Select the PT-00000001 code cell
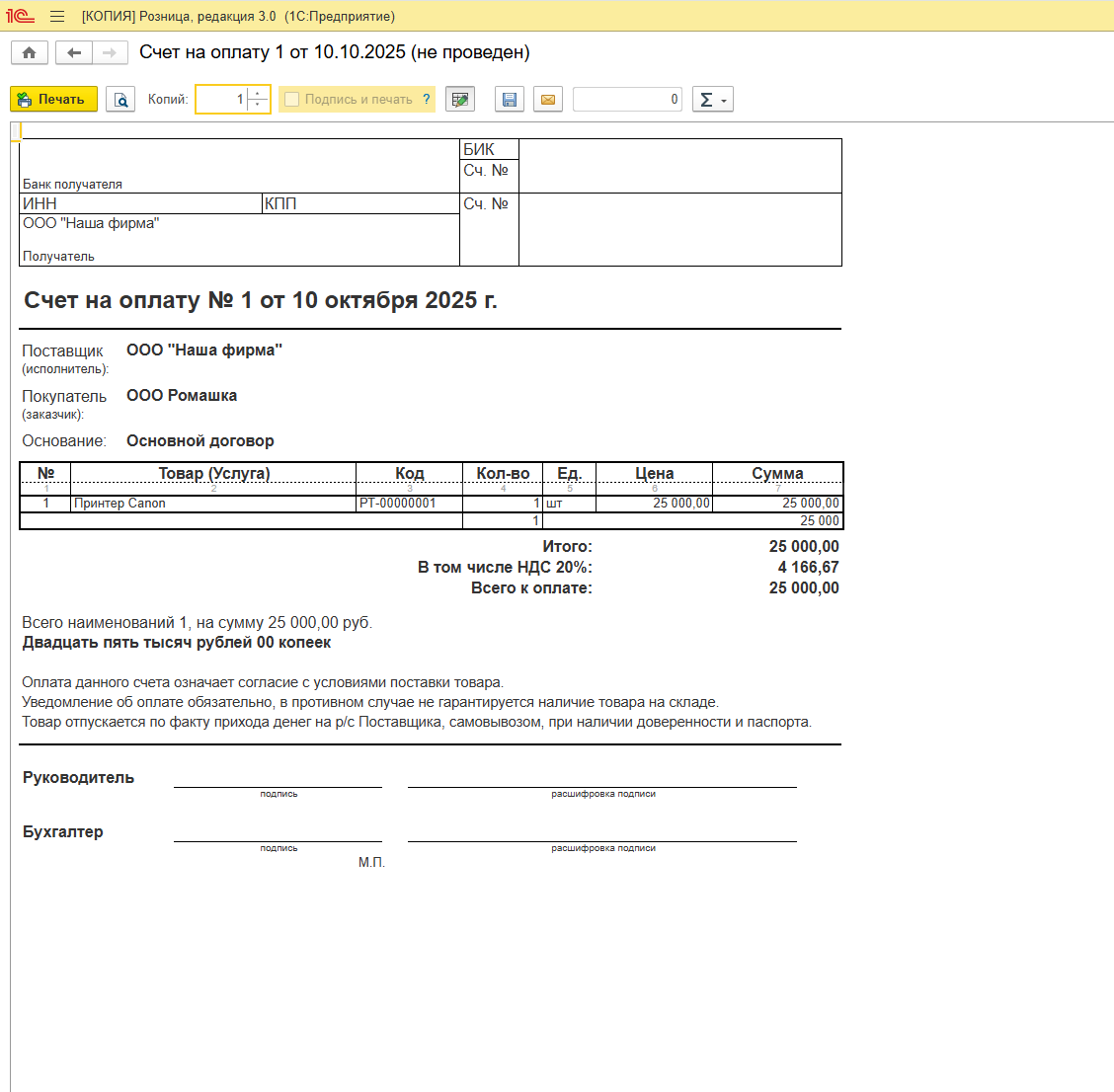 point(409,504)
